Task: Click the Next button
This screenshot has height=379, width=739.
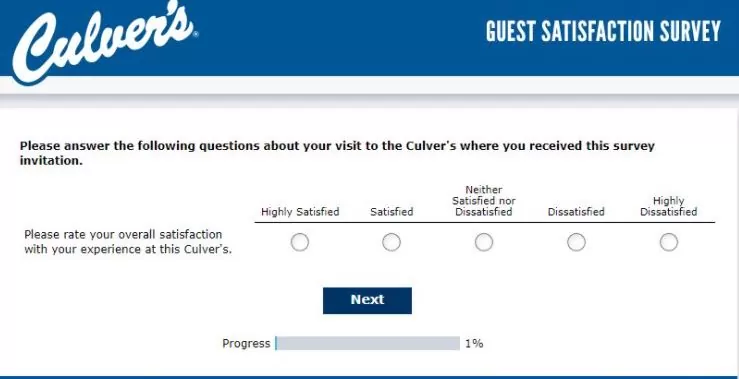Action: pyautogui.click(x=367, y=300)
